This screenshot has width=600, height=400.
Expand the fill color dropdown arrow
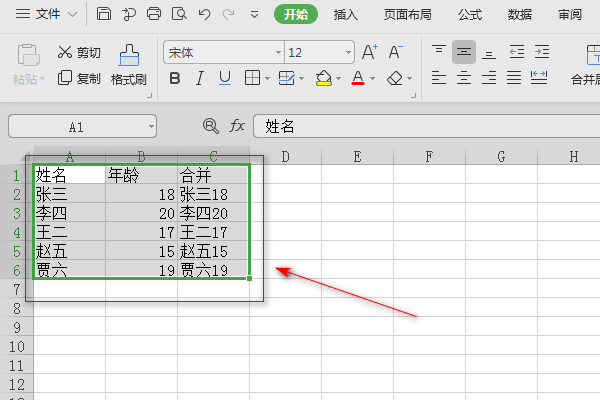click(x=338, y=78)
